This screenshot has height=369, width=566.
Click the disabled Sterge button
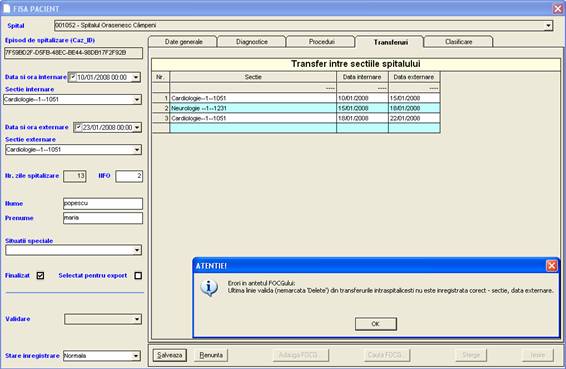tap(471, 355)
